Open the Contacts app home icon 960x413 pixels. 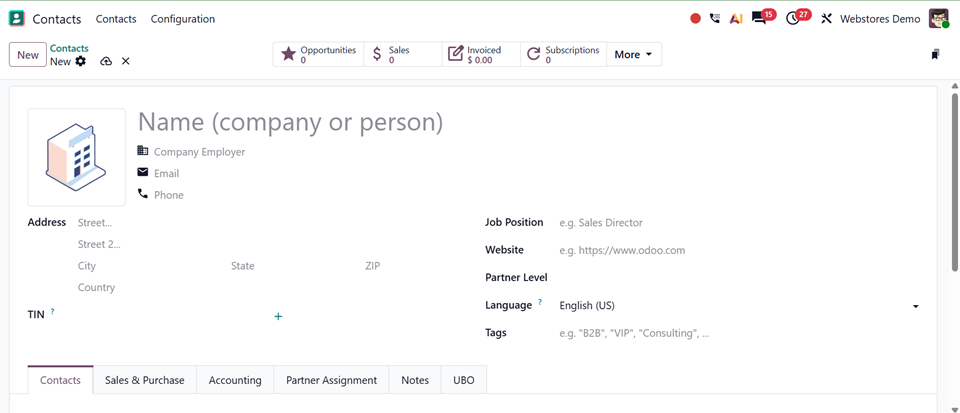click(17, 19)
